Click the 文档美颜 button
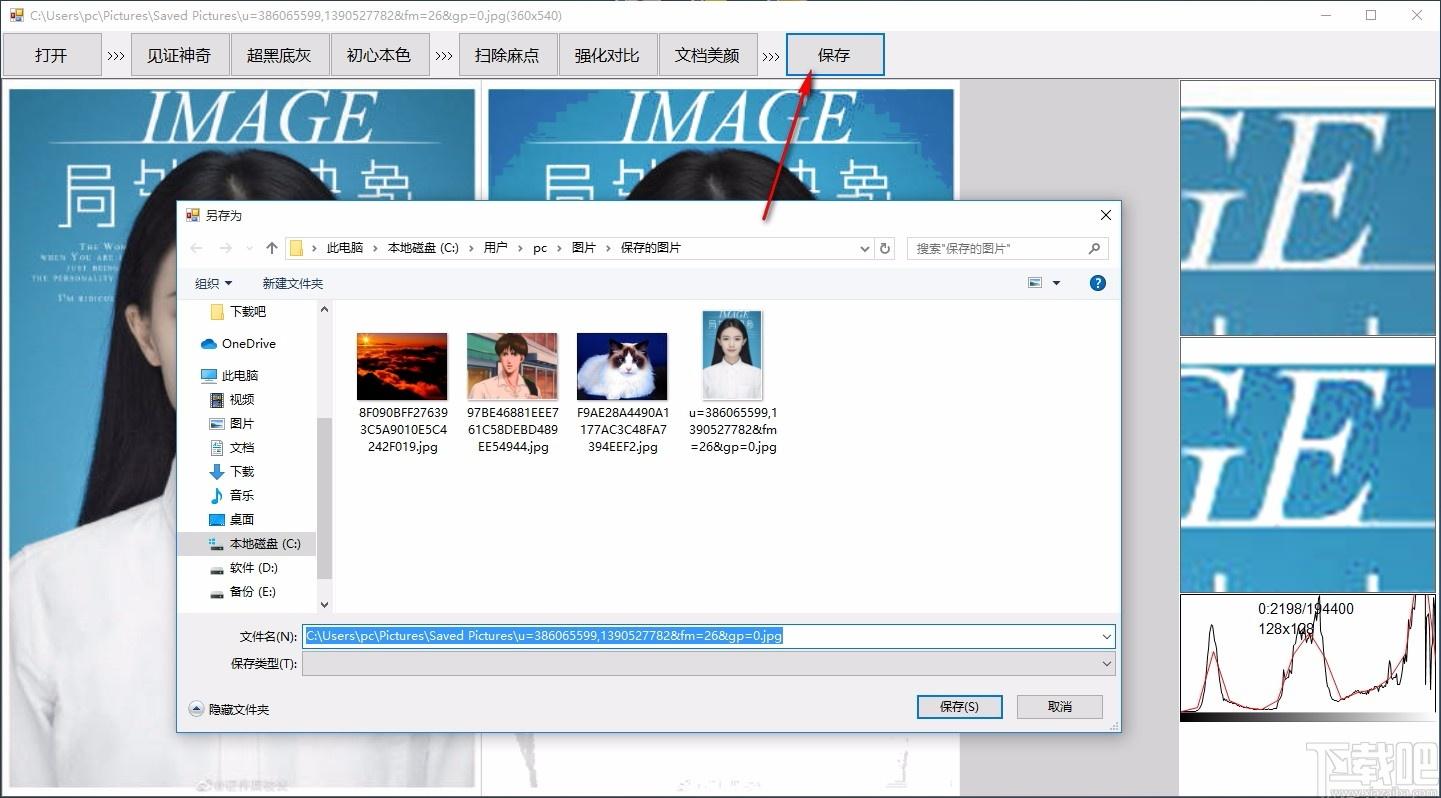 [x=707, y=55]
